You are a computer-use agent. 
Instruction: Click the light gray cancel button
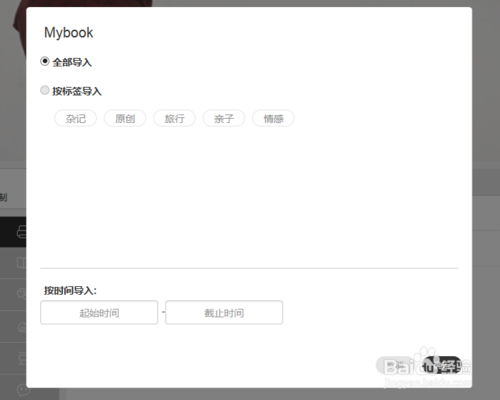(x=396, y=366)
